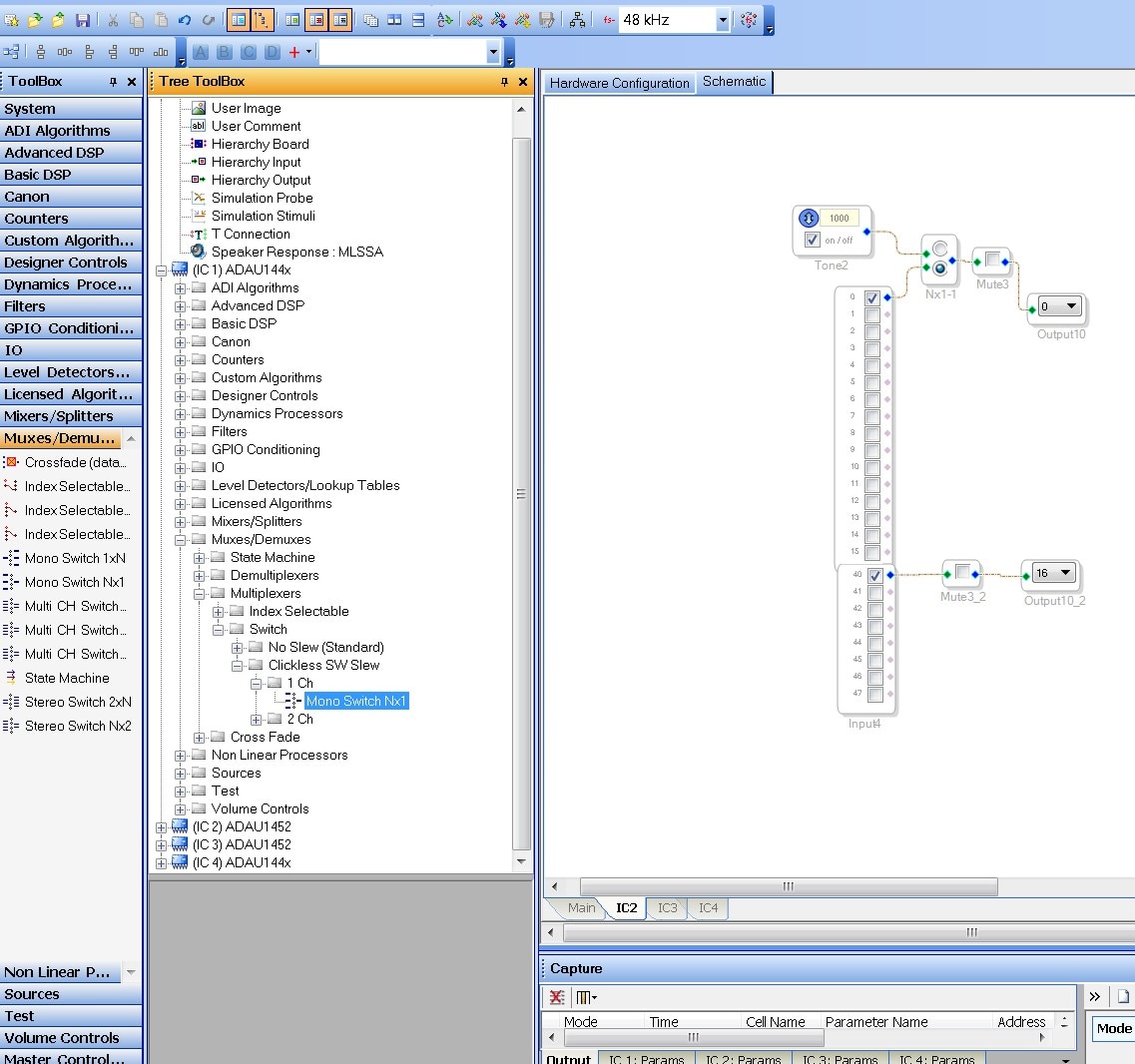This screenshot has height=1064, width=1135.
Task: Switch to the IC3 schematic tab
Action: 668,907
